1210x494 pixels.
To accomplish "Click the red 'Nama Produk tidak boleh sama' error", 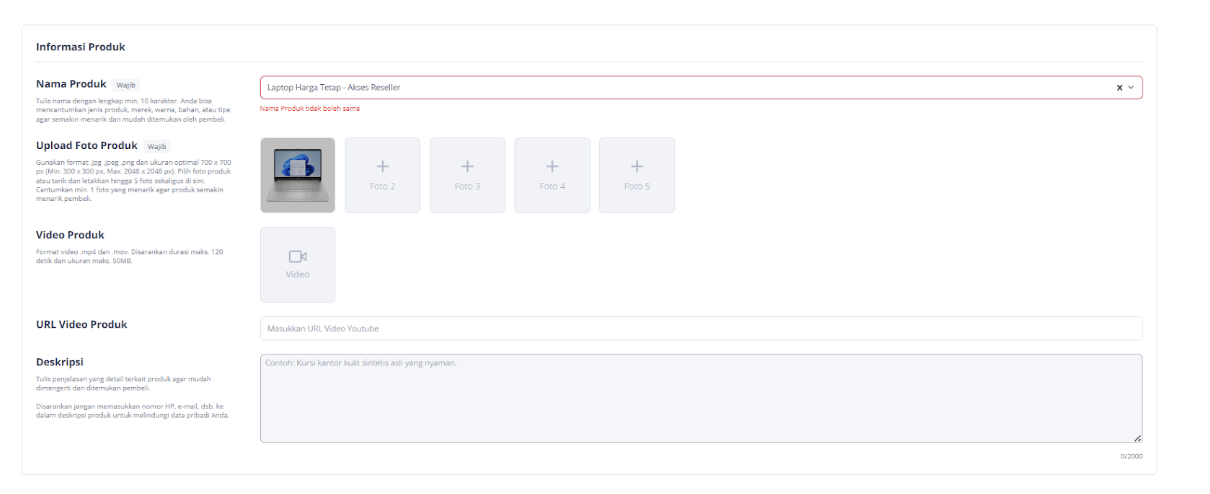I will [x=309, y=108].
